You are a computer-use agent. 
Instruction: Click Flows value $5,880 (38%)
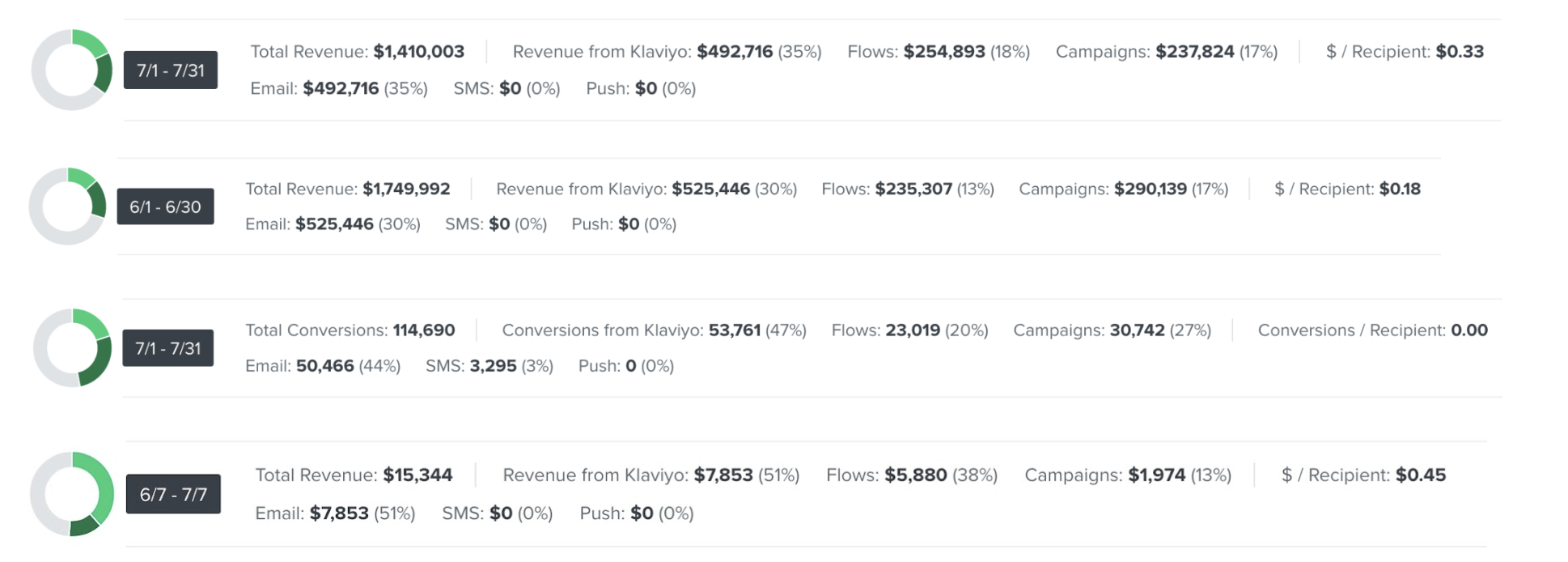941,475
